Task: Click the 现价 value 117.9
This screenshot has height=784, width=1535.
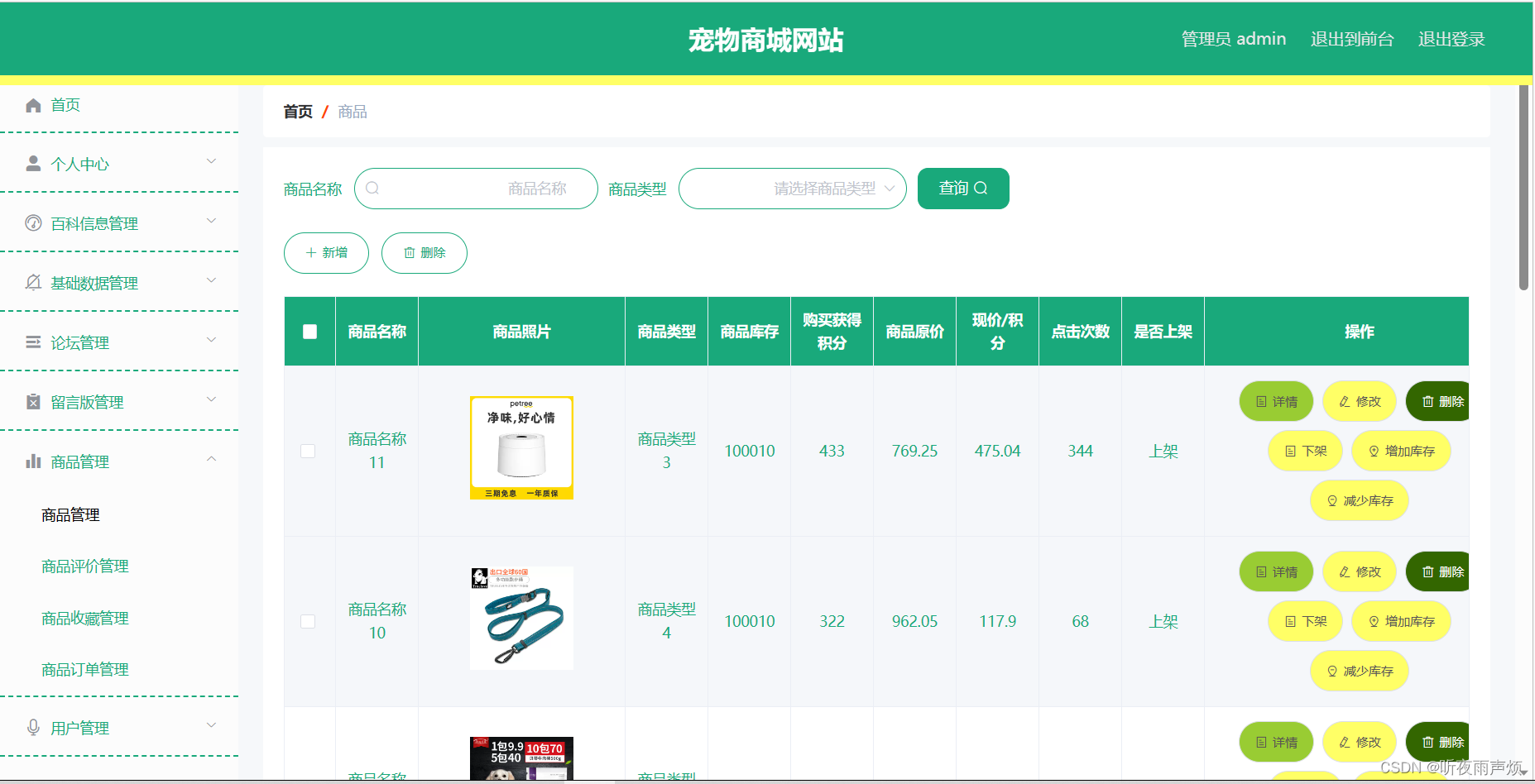Action: point(997,621)
